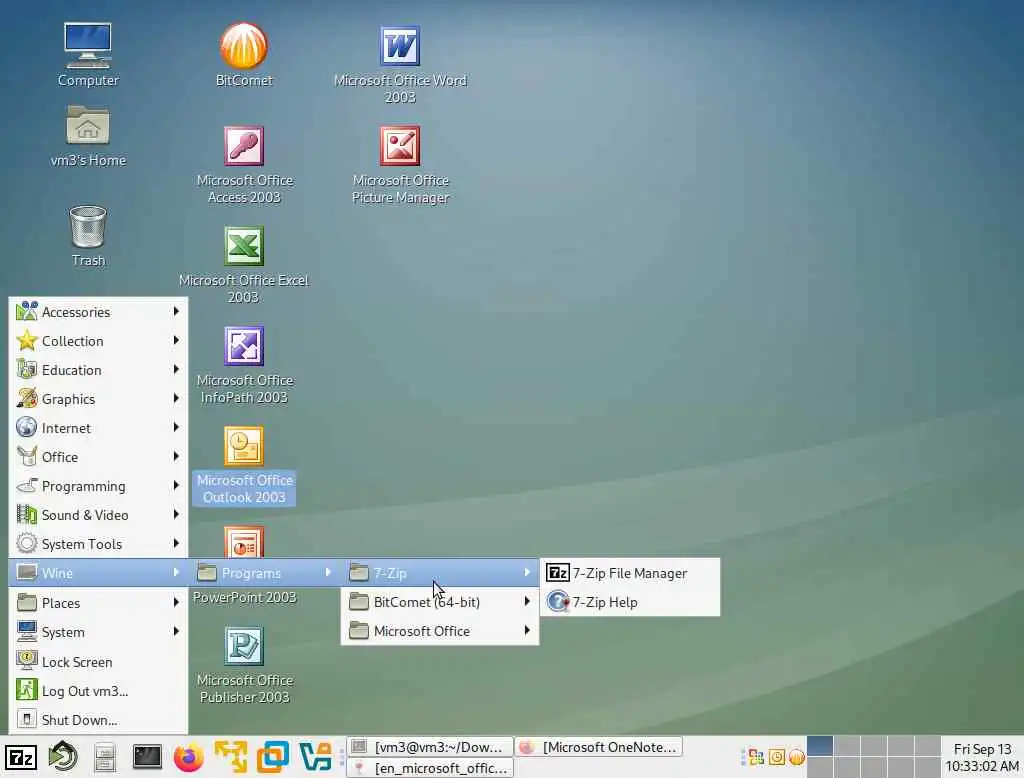Launch the terminal from the panel
Image resolution: width=1024 pixels, height=778 pixels.
(x=147, y=756)
